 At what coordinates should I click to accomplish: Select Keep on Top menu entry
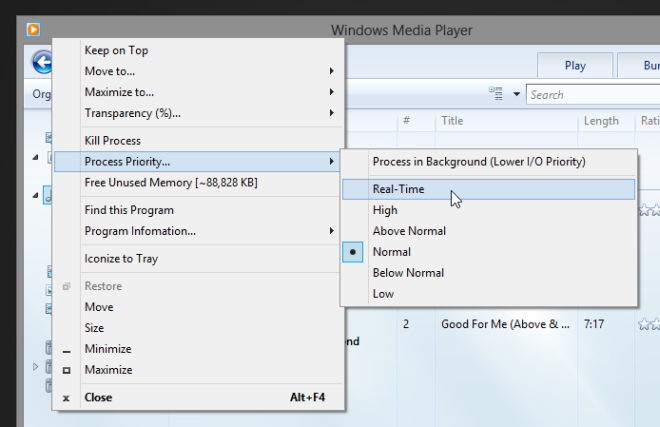[x=198, y=51]
